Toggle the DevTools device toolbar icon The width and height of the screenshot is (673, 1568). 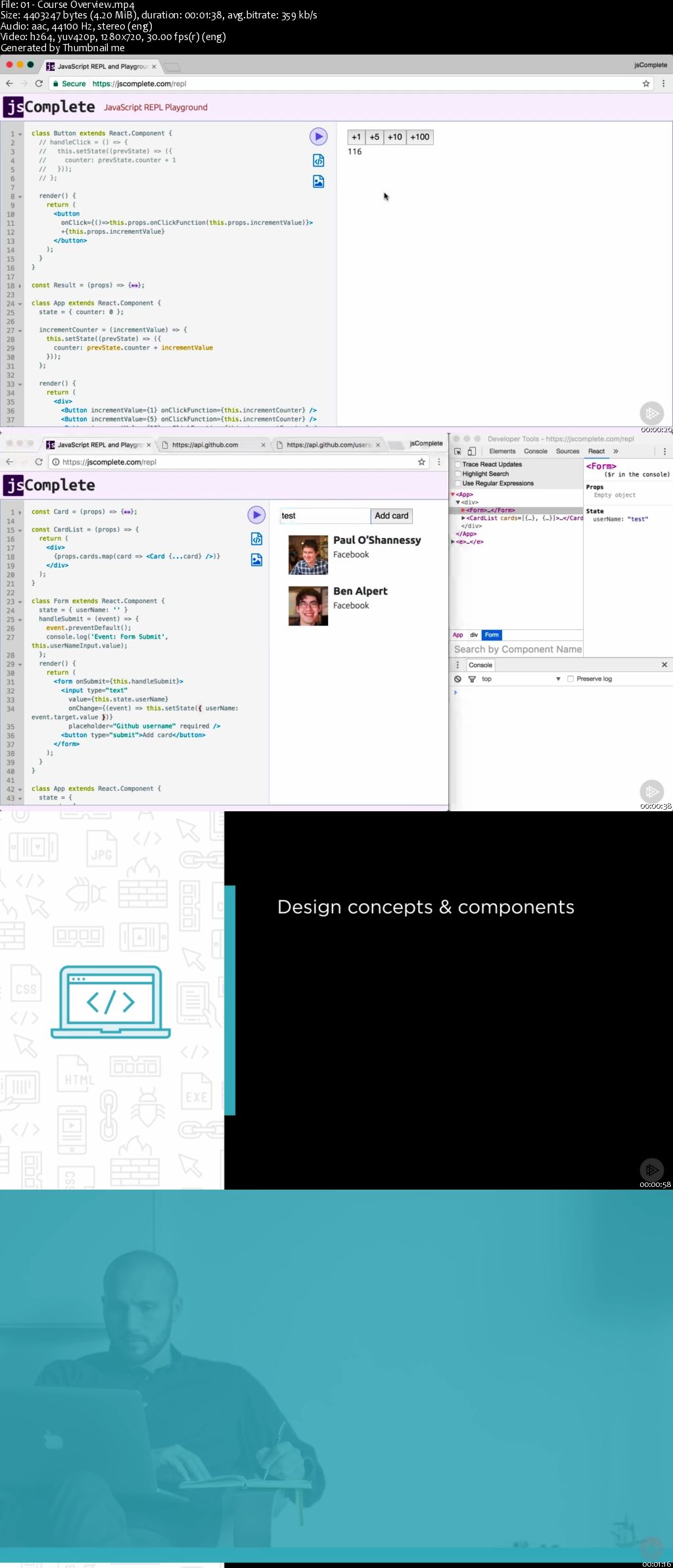click(x=471, y=451)
